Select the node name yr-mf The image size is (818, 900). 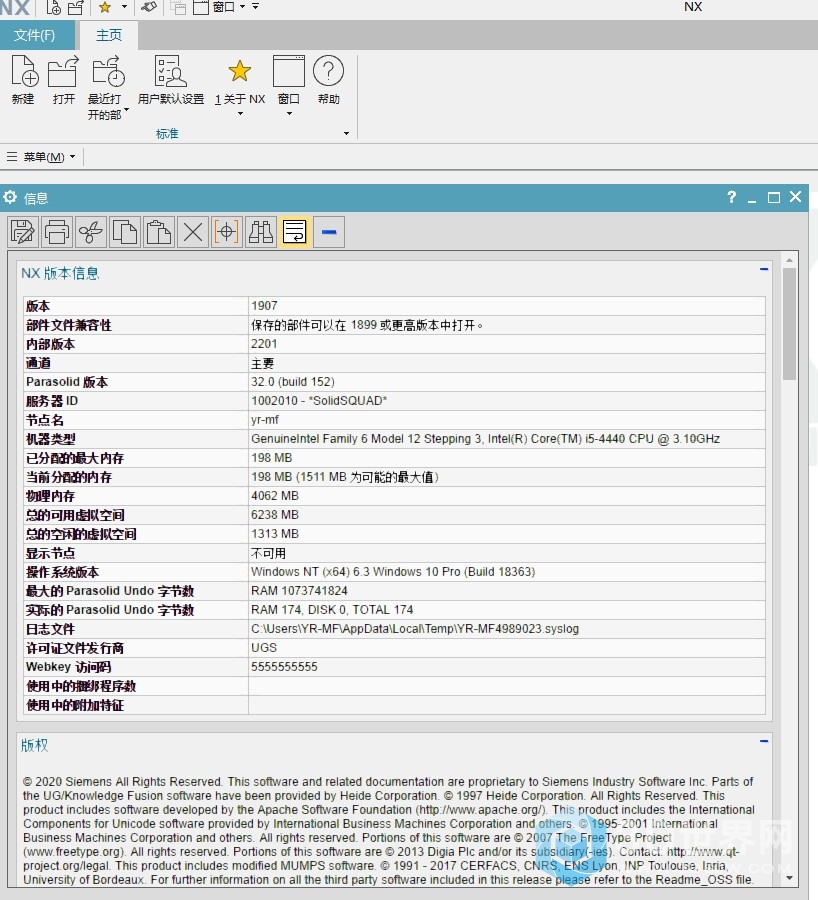[265, 420]
